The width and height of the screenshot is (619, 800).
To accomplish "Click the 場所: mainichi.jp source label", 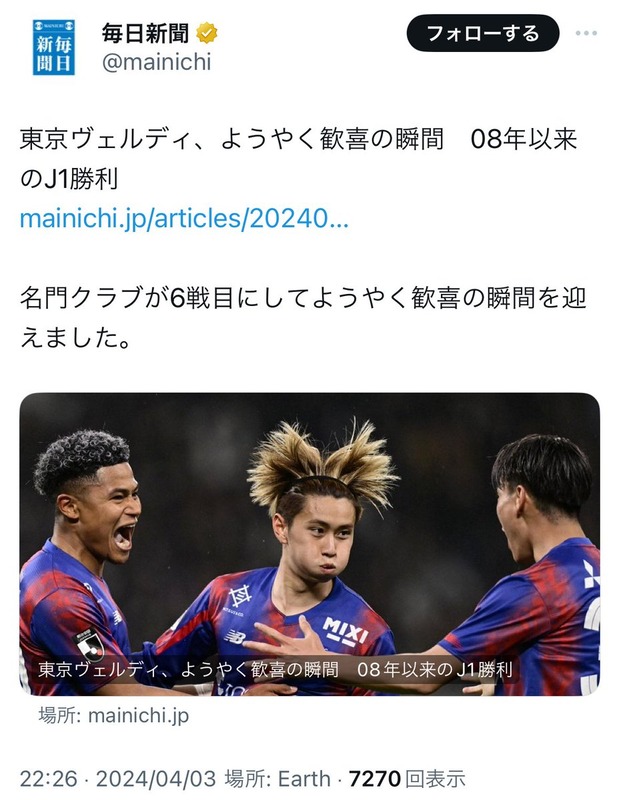I will [x=114, y=715].
